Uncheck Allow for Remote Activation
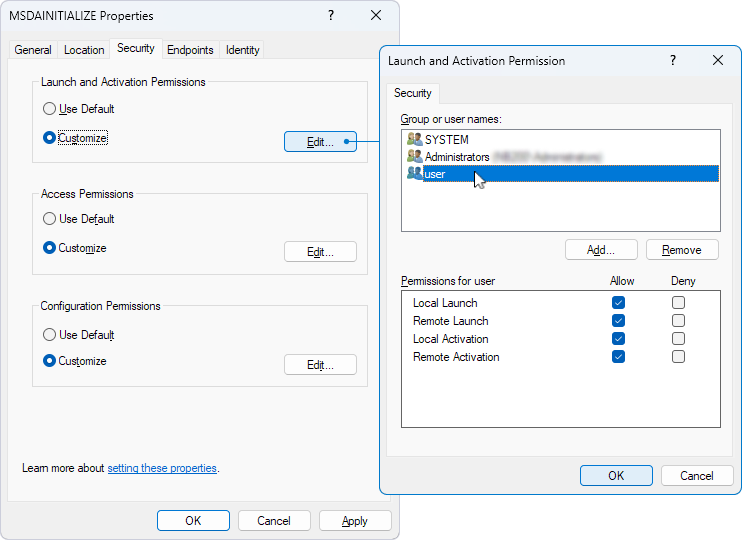 (618, 356)
